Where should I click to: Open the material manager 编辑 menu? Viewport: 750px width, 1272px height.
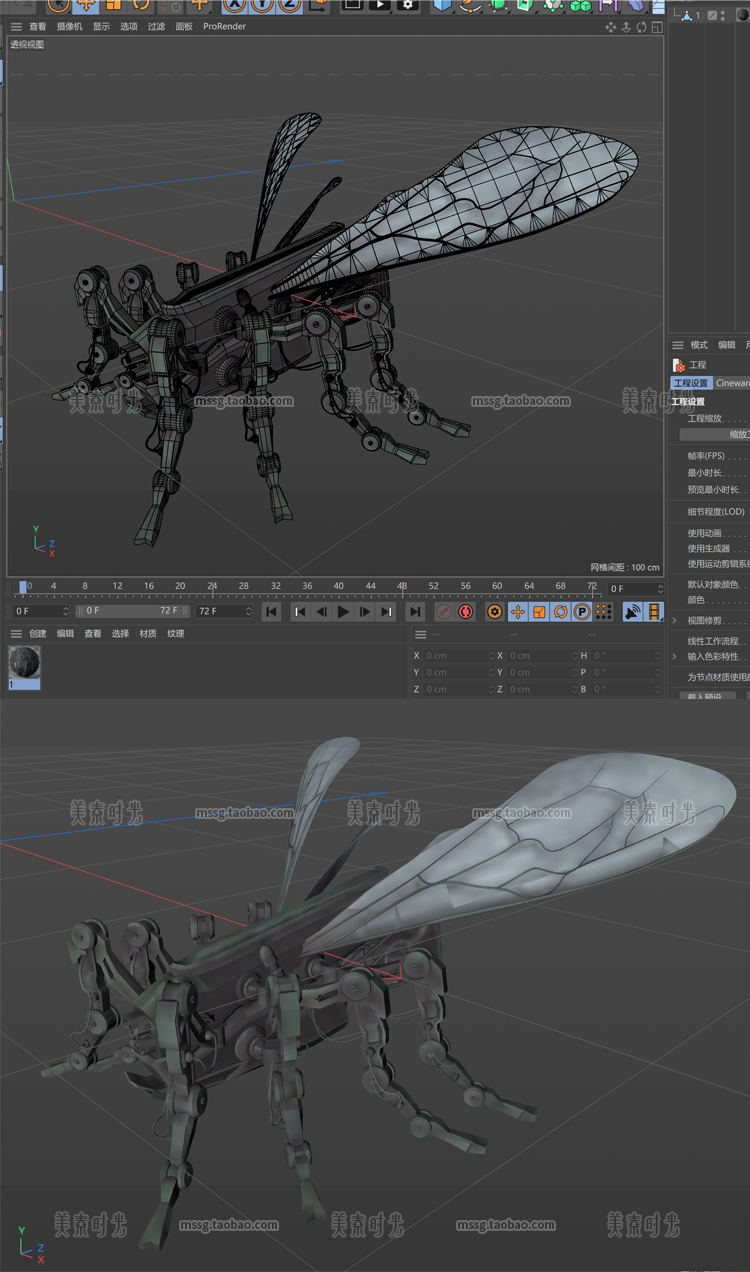coord(65,634)
